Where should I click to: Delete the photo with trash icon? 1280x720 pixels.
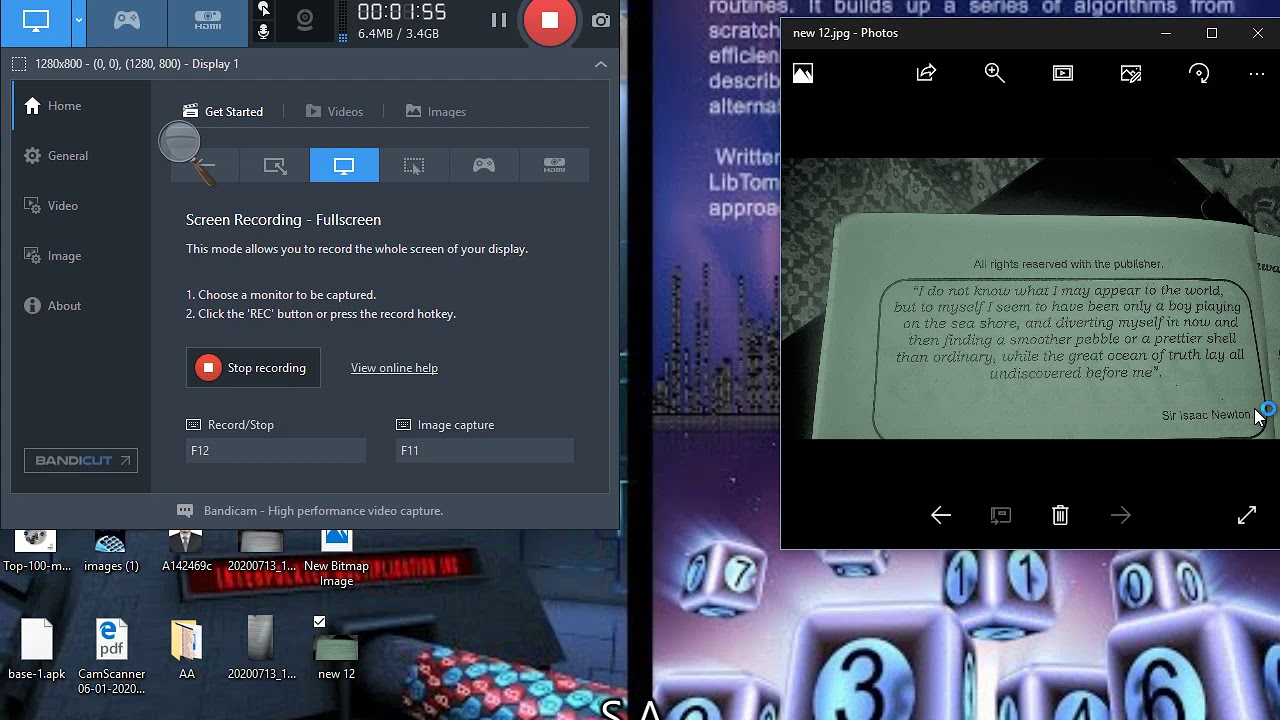[x=1060, y=515]
